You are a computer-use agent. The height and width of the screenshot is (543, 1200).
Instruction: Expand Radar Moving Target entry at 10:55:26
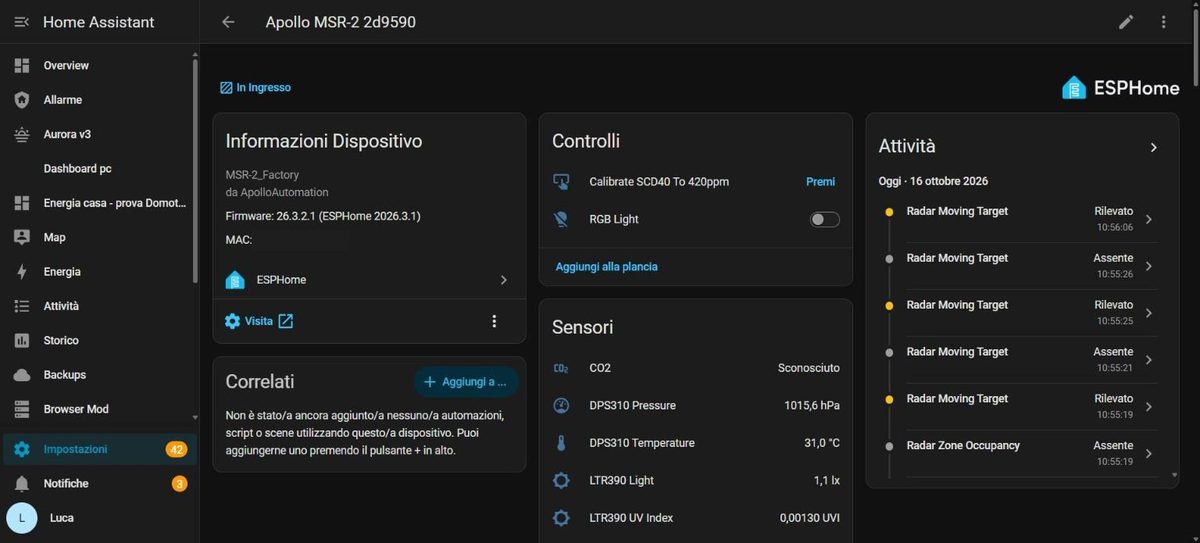(x=1148, y=266)
